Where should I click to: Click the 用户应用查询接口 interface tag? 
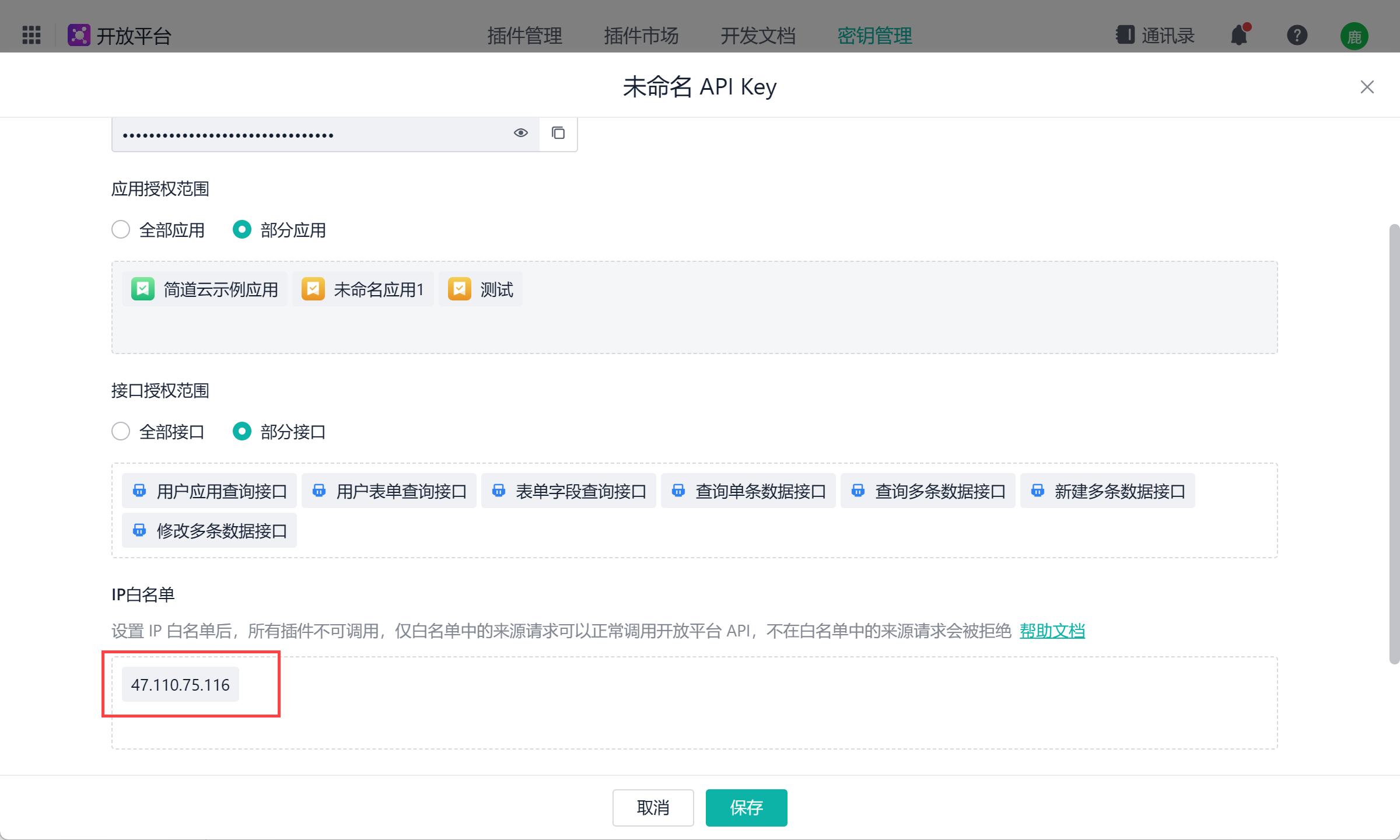coord(209,491)
